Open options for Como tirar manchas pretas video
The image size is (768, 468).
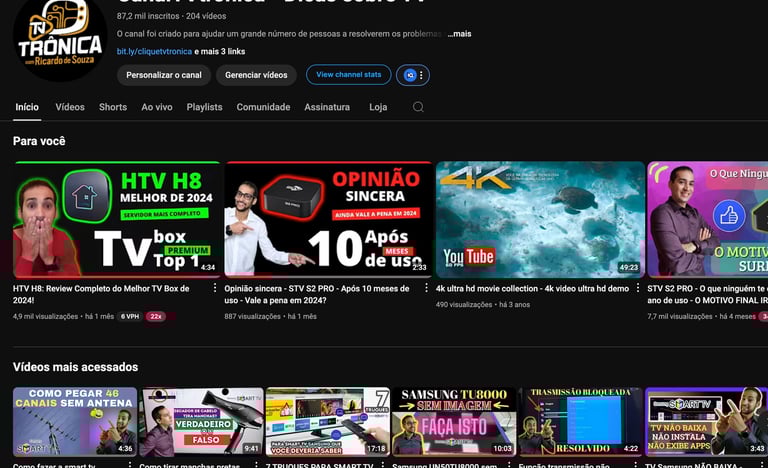click(x=256, y=465)
